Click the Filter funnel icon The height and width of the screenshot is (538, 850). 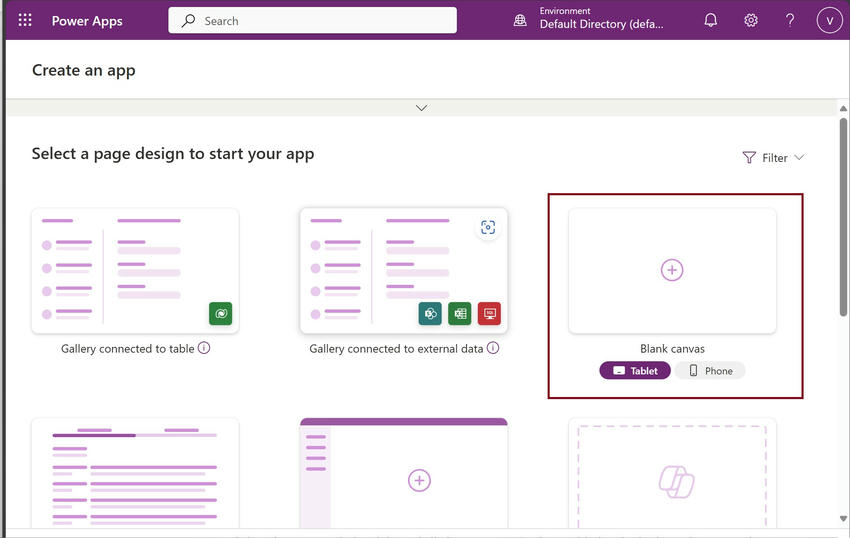pos(749,157)
